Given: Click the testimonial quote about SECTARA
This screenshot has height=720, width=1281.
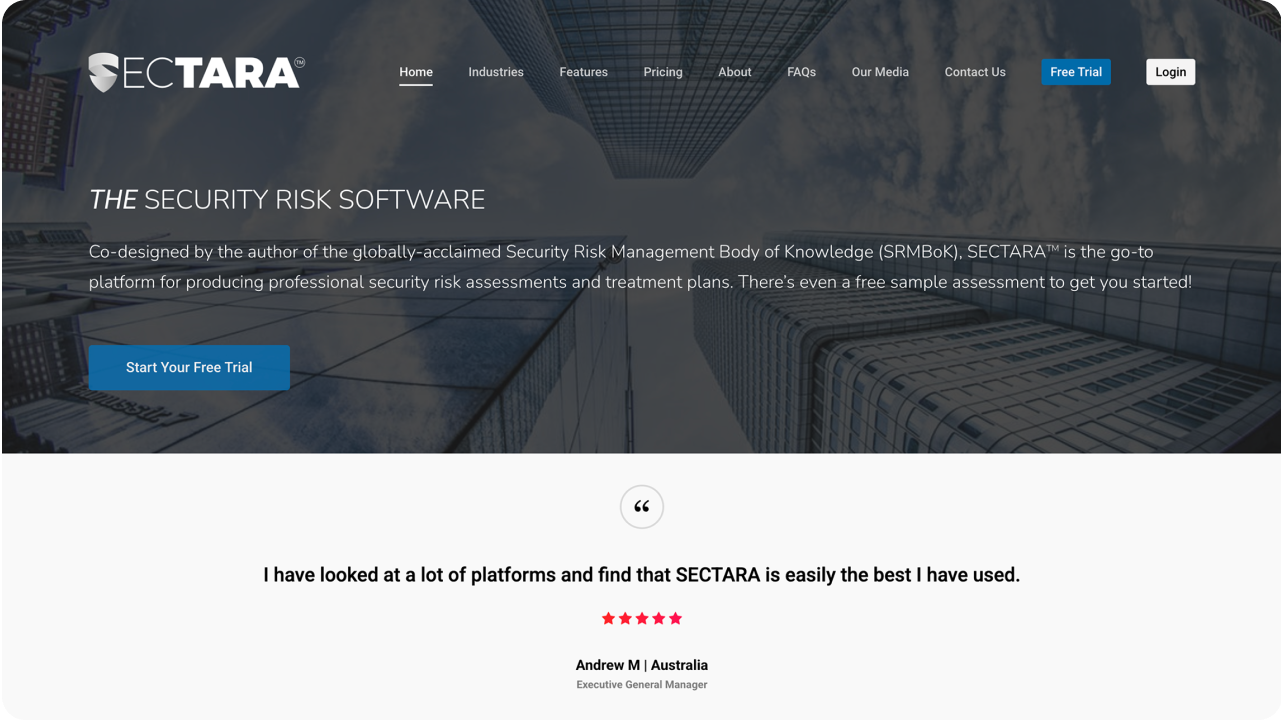Looking at the screenshot, I should (x=642, y=575).
